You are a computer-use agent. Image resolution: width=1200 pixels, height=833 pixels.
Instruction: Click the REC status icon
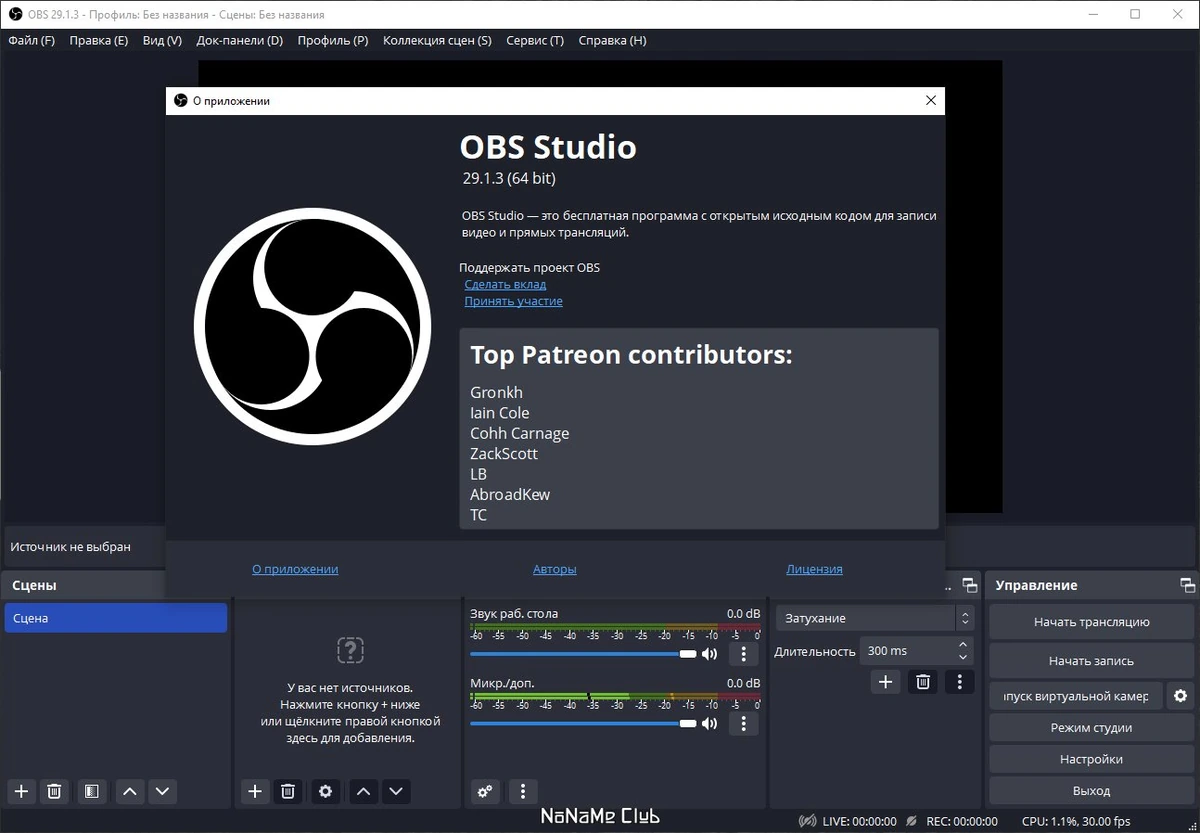tap(911, 821)
